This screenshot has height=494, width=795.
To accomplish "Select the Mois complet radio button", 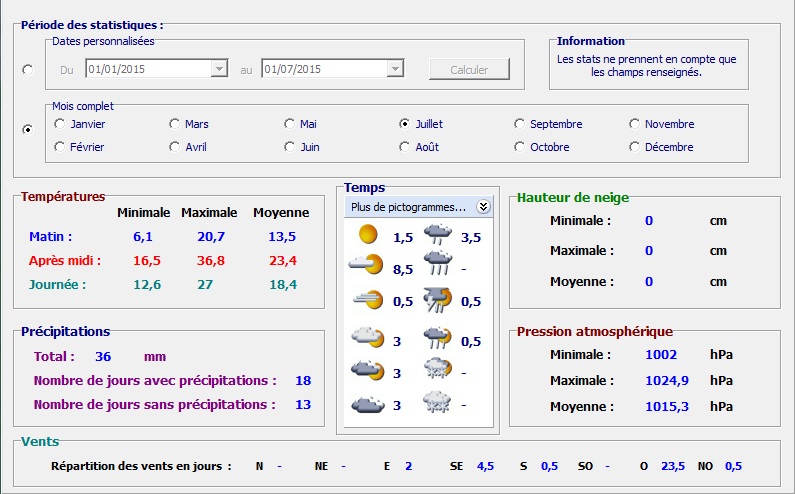I will click(28, 130).
